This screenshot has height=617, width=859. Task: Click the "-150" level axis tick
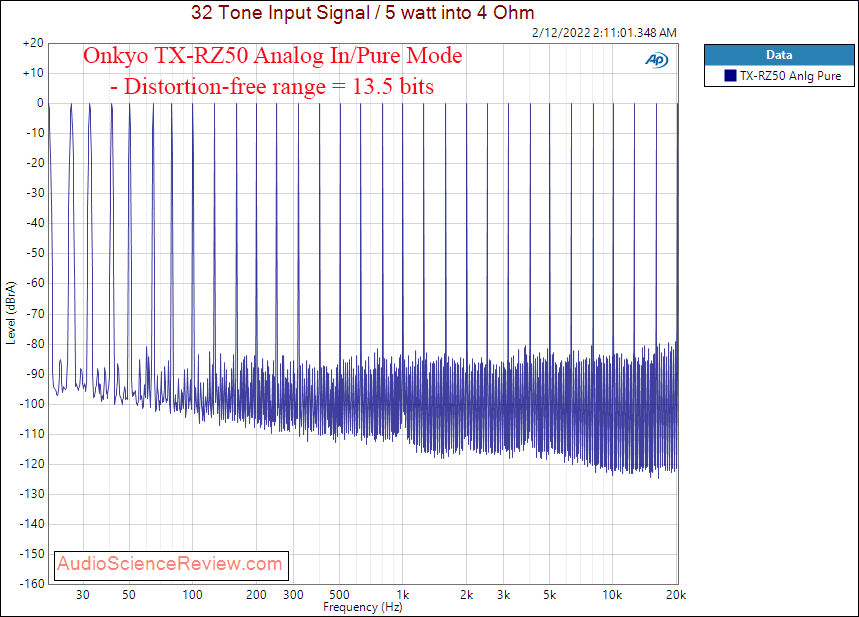click(x=32, y=555)
